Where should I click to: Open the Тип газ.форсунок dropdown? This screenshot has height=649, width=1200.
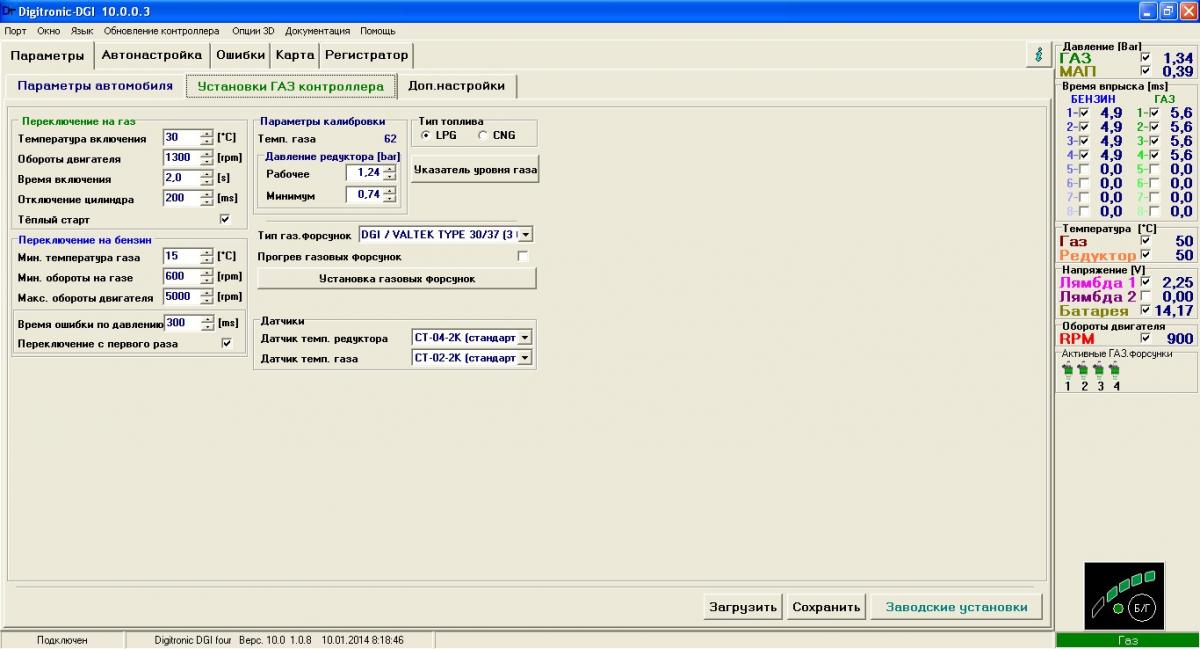click(525, 235)
